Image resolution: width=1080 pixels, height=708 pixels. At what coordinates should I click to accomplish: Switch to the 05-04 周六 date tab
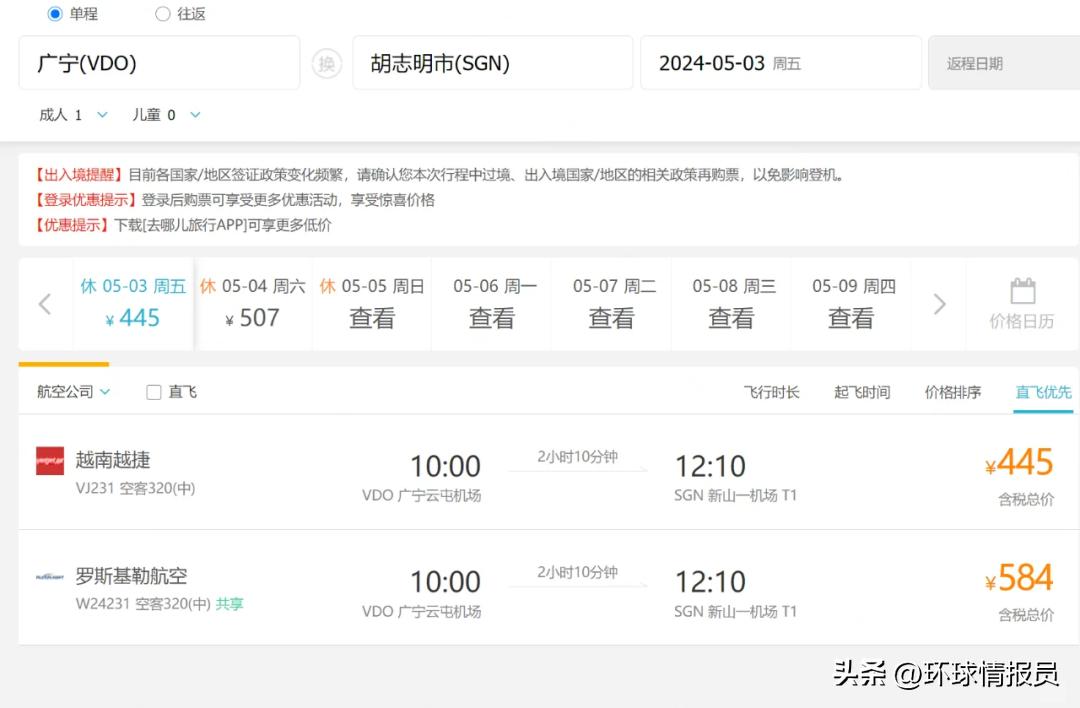coord(254,303)
